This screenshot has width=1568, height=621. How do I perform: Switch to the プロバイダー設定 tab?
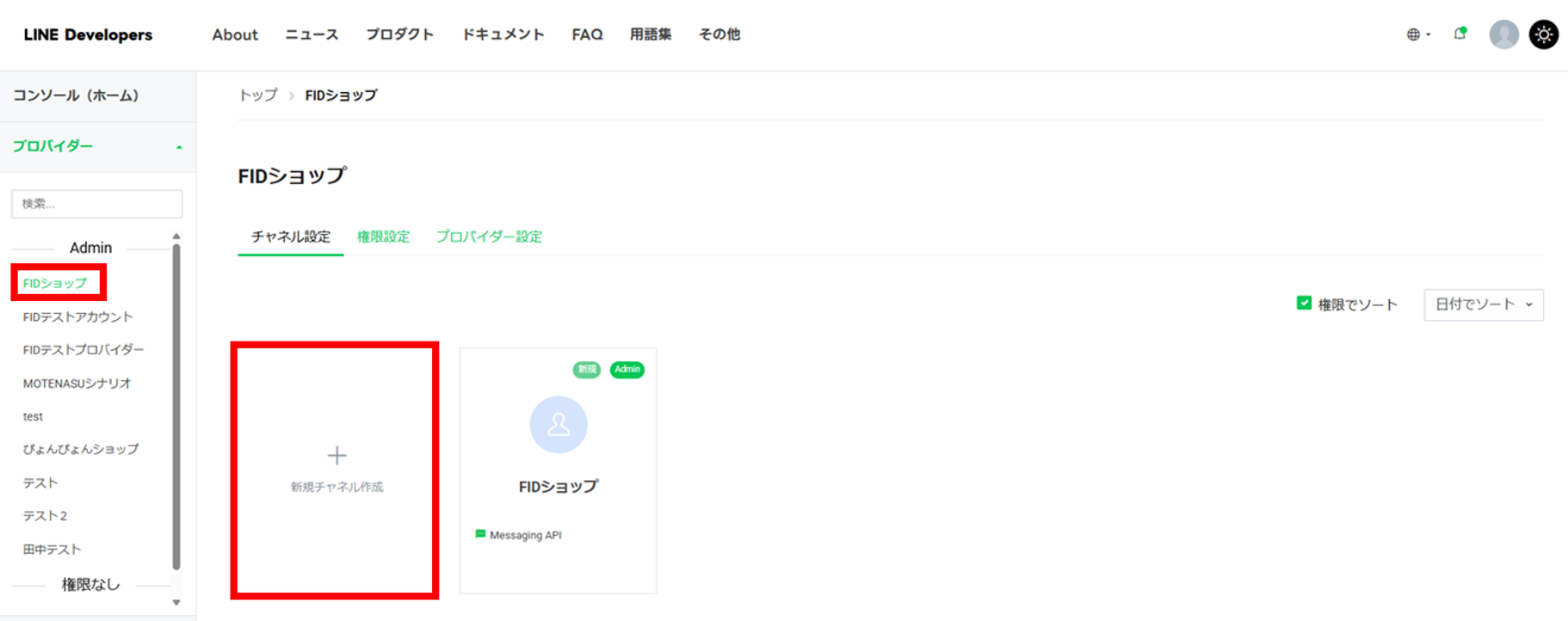(488, 237)
